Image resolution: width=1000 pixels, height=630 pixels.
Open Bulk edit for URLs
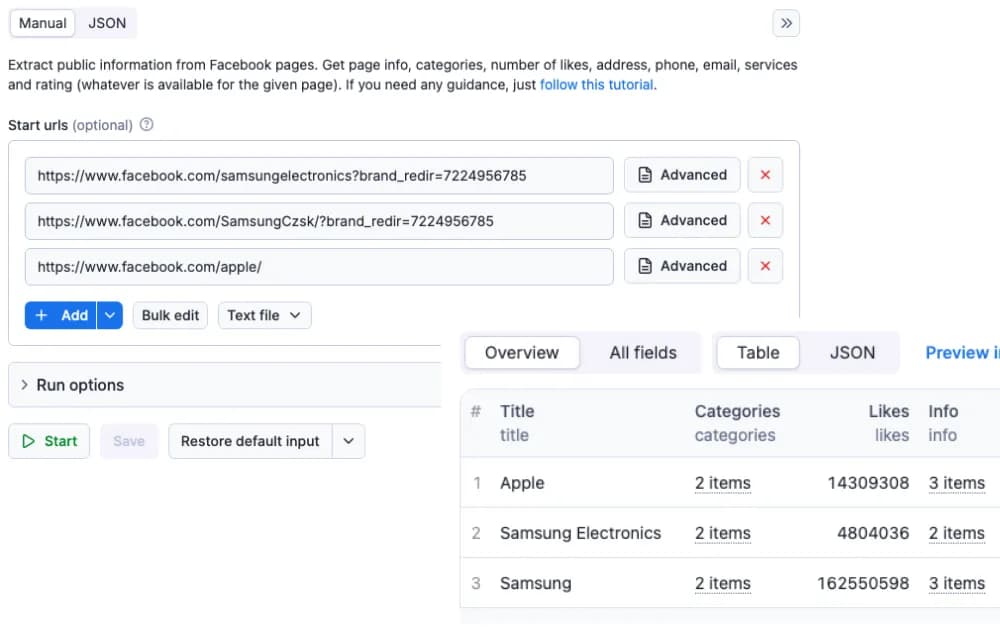pos(170,316)
